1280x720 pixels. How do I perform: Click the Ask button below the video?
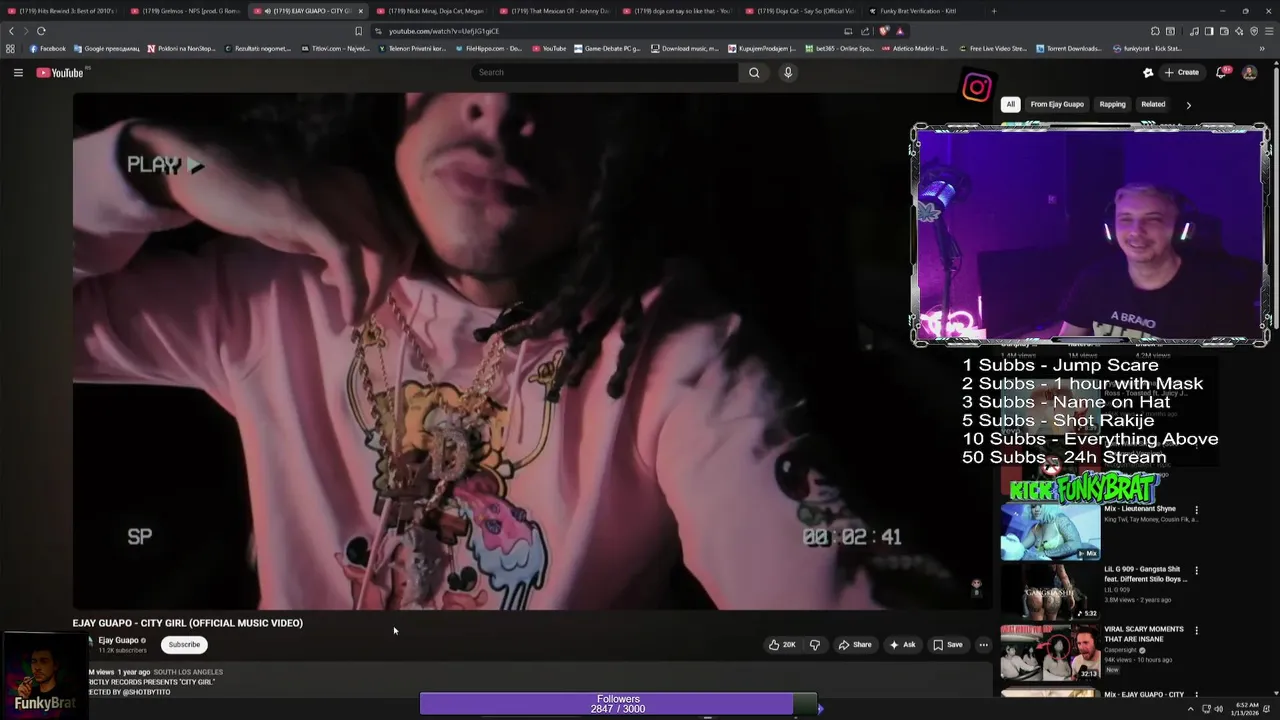click(902, 645)
